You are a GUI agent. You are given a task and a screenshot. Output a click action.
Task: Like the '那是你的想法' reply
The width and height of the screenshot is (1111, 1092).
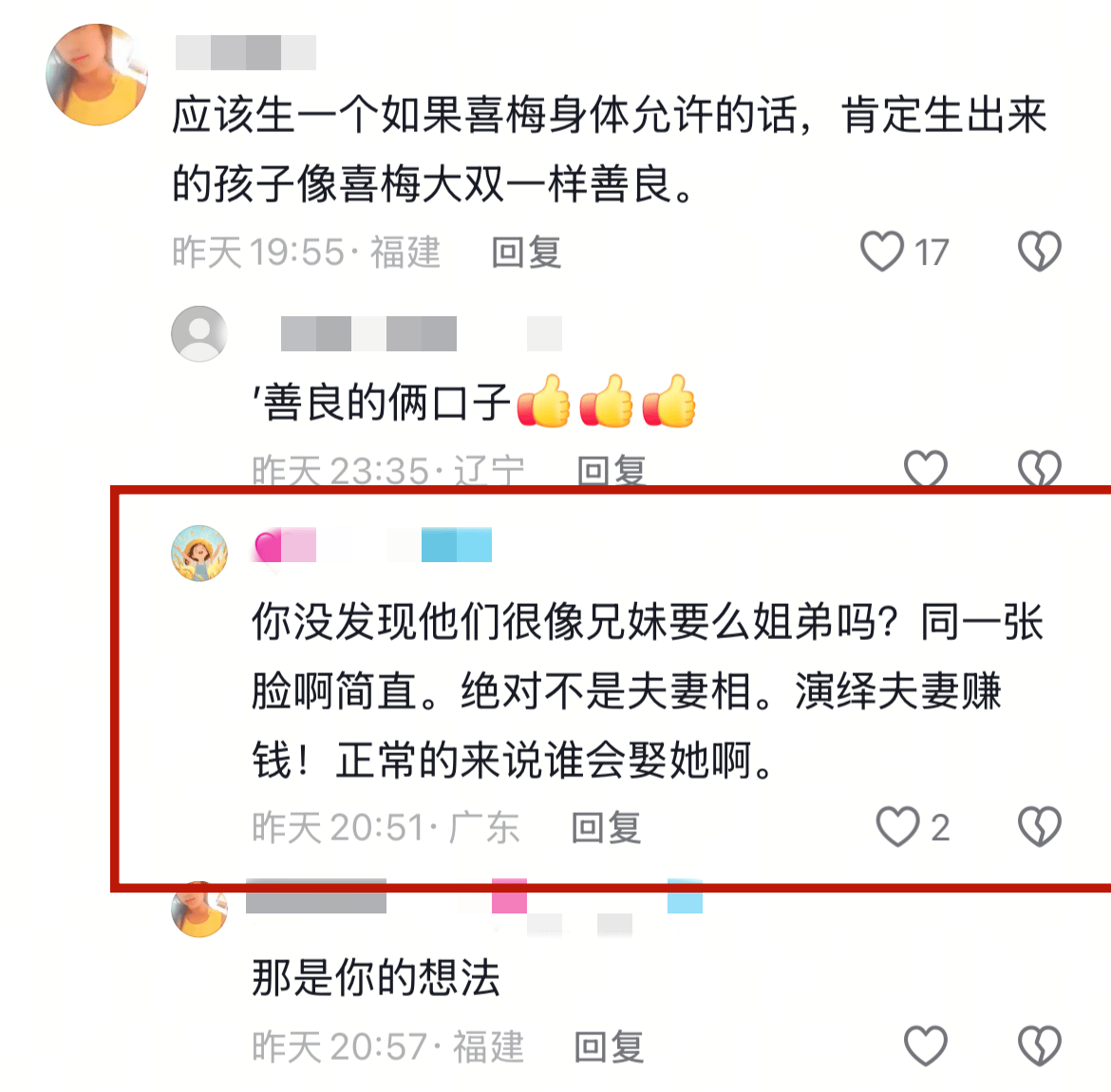[x=926, y=1045]
